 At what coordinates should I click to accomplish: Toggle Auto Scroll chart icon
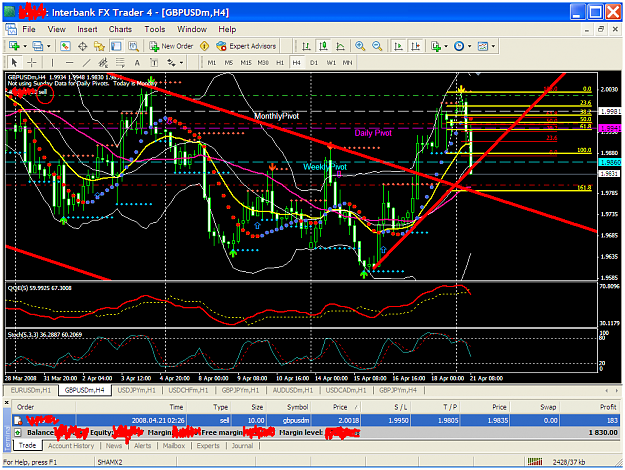point(398,46)
